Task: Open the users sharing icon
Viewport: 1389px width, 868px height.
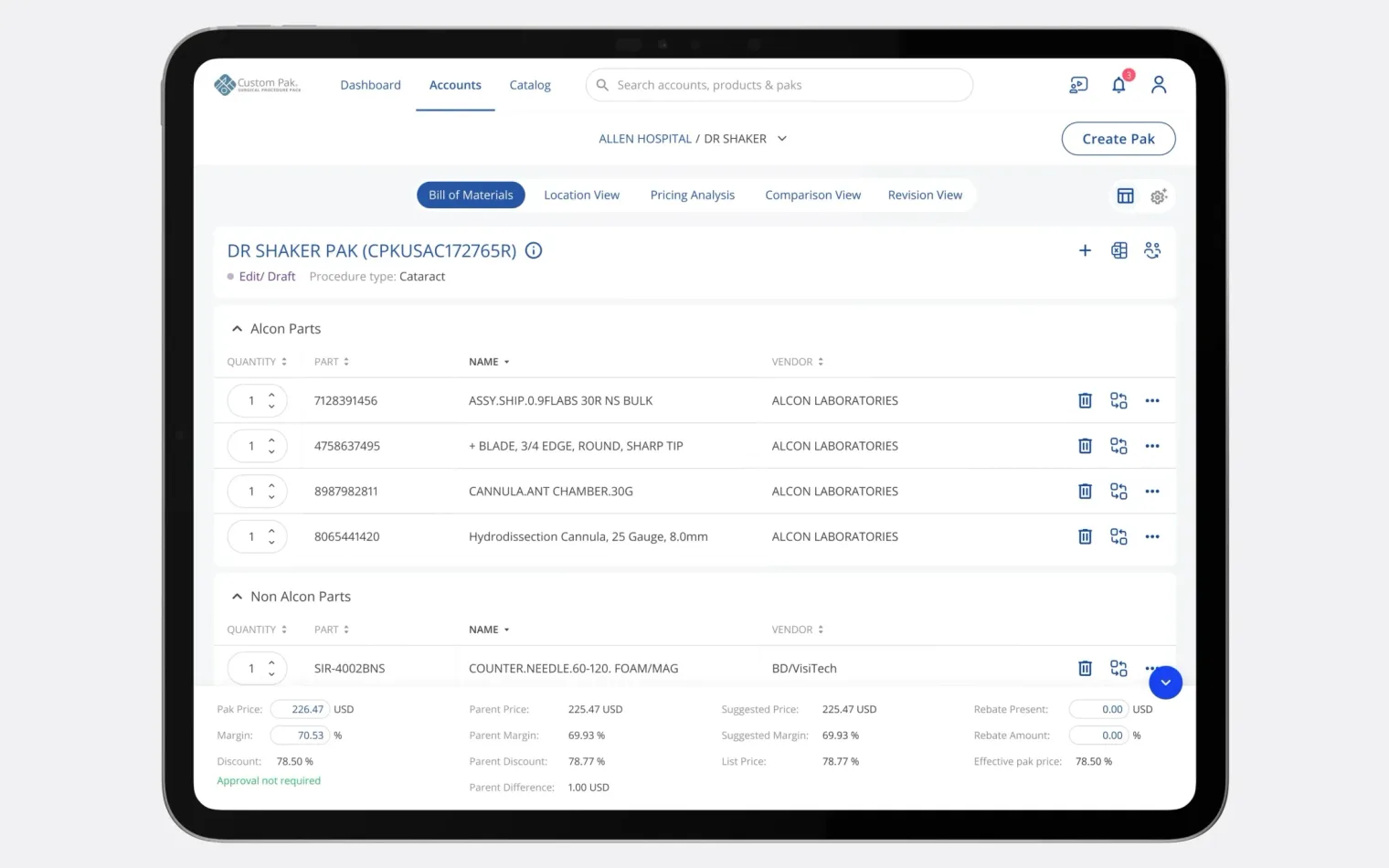Action: (1152, 250)
